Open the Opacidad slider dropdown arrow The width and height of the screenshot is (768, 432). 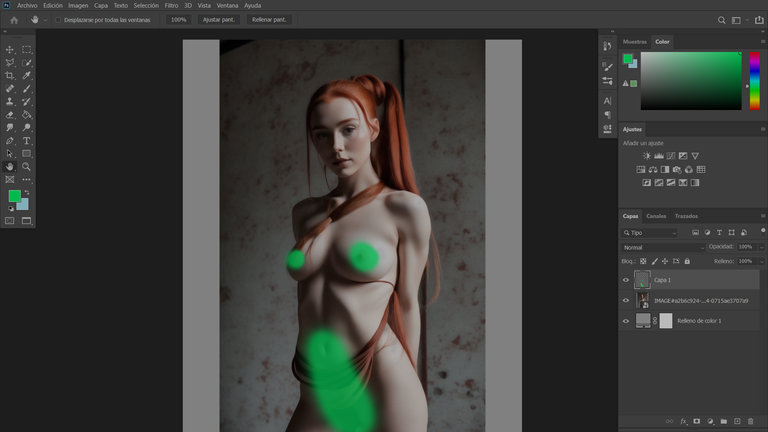(761, 247)
